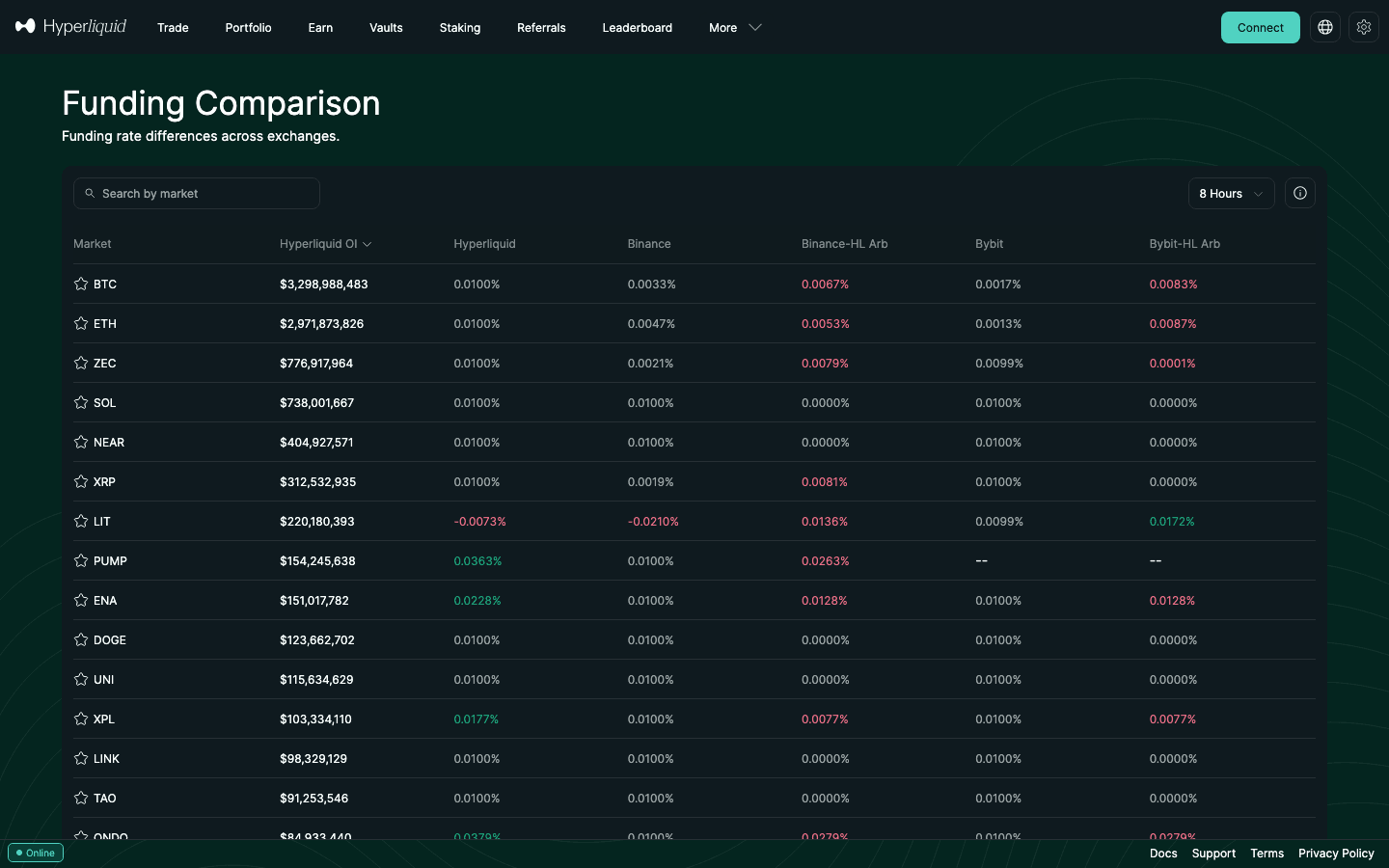Go to the Staking page
The height and width of the screenshot is (868, 1389).
459,27
